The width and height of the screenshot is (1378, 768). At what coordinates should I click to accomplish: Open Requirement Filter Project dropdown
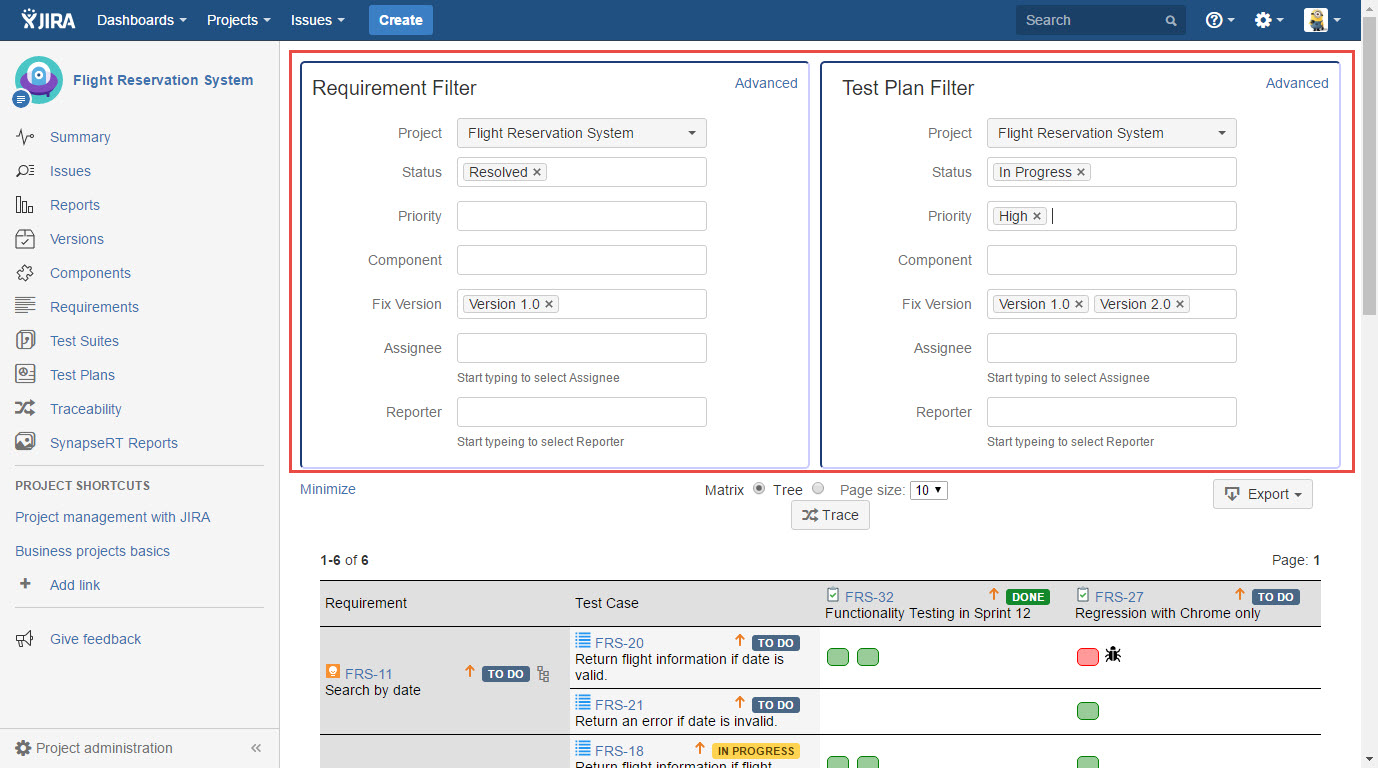tap(582, 133)
